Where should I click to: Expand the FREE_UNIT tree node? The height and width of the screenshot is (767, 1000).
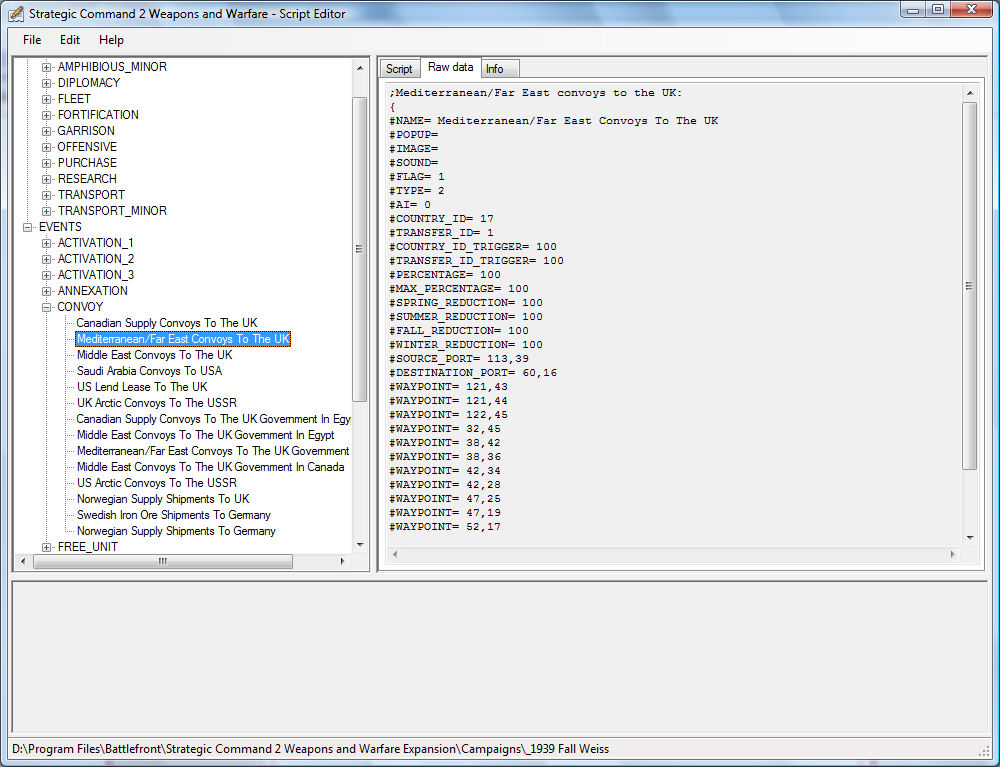click(47, 547)
